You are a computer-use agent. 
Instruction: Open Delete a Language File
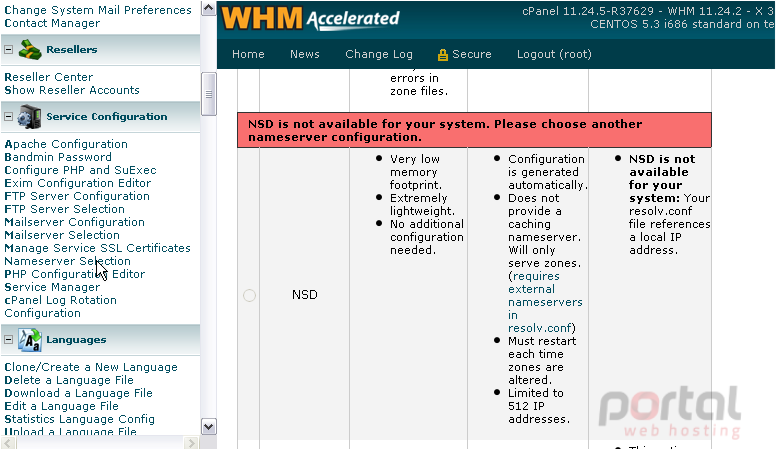(x=69, y=380)
